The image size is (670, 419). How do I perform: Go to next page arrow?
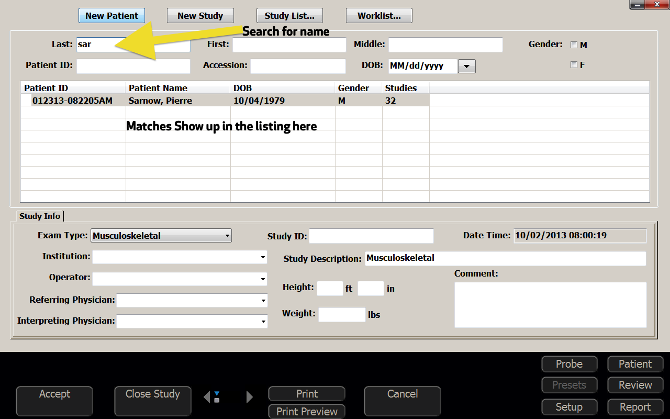tap(250, 397)
